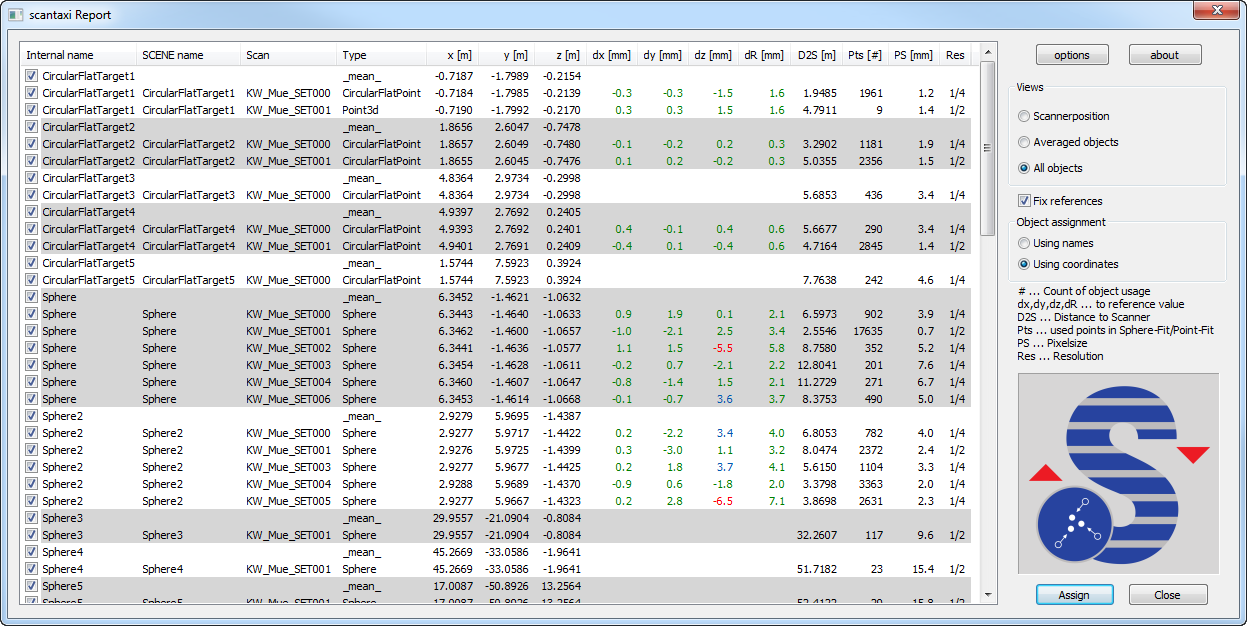This screenshot has height=626, width=1247.
Task: Click the dx [mm] column header
Action: click(612, 56)
